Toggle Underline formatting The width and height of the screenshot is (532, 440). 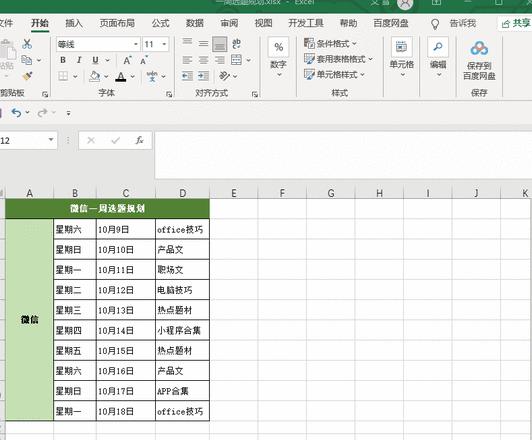coord(95,60)
